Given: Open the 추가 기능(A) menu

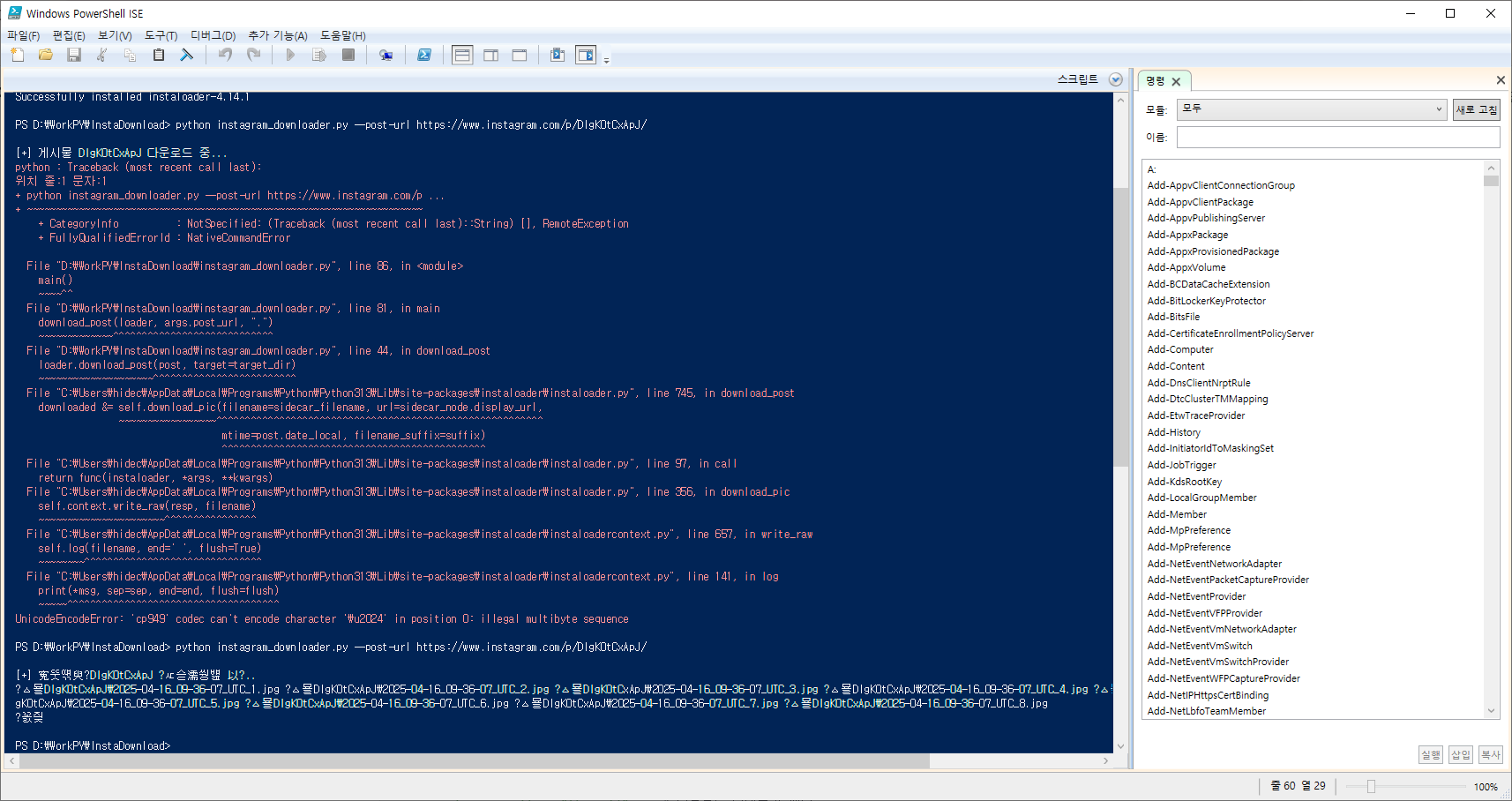Looking at the screenshot, I should point(278,35).
